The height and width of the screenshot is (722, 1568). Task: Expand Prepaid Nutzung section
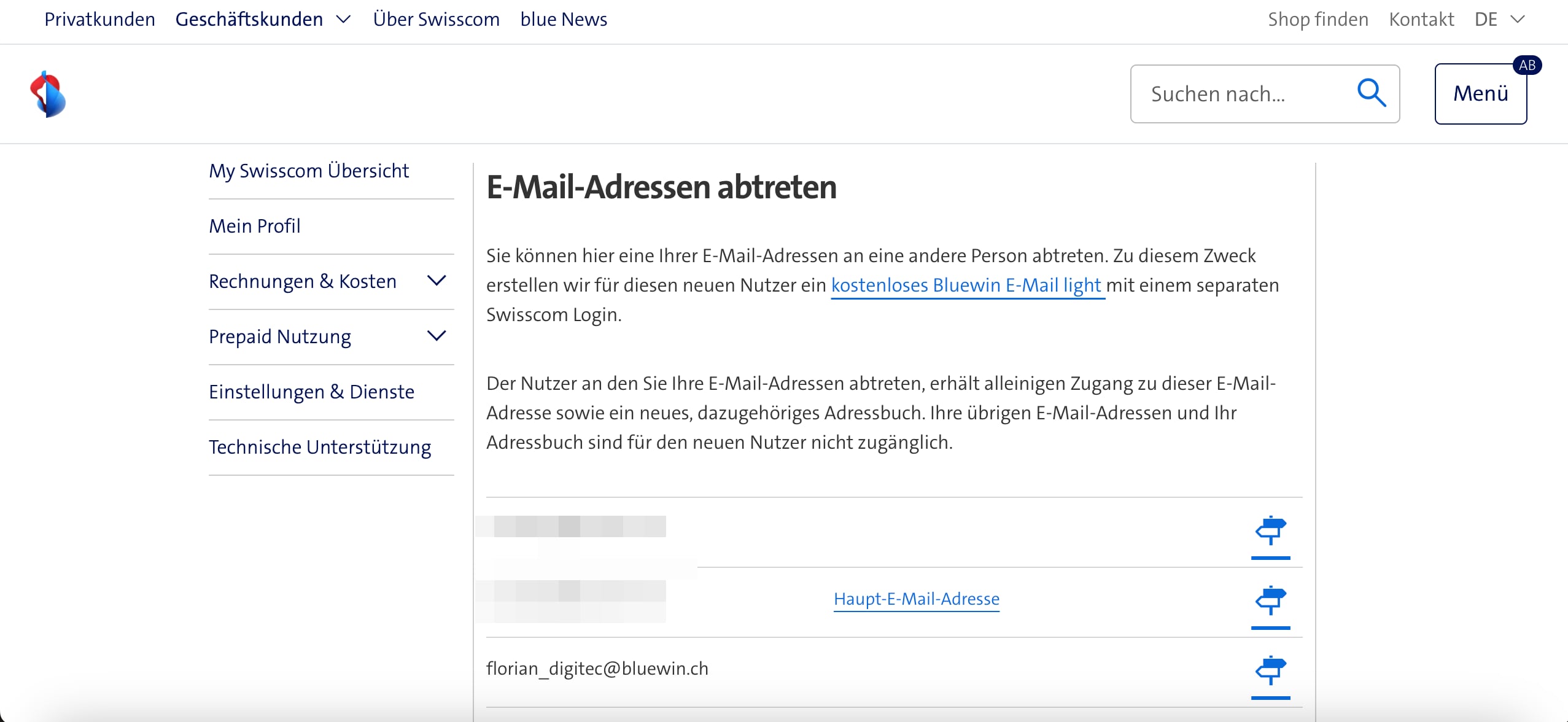pyautogui.click(x=436, y=336)
